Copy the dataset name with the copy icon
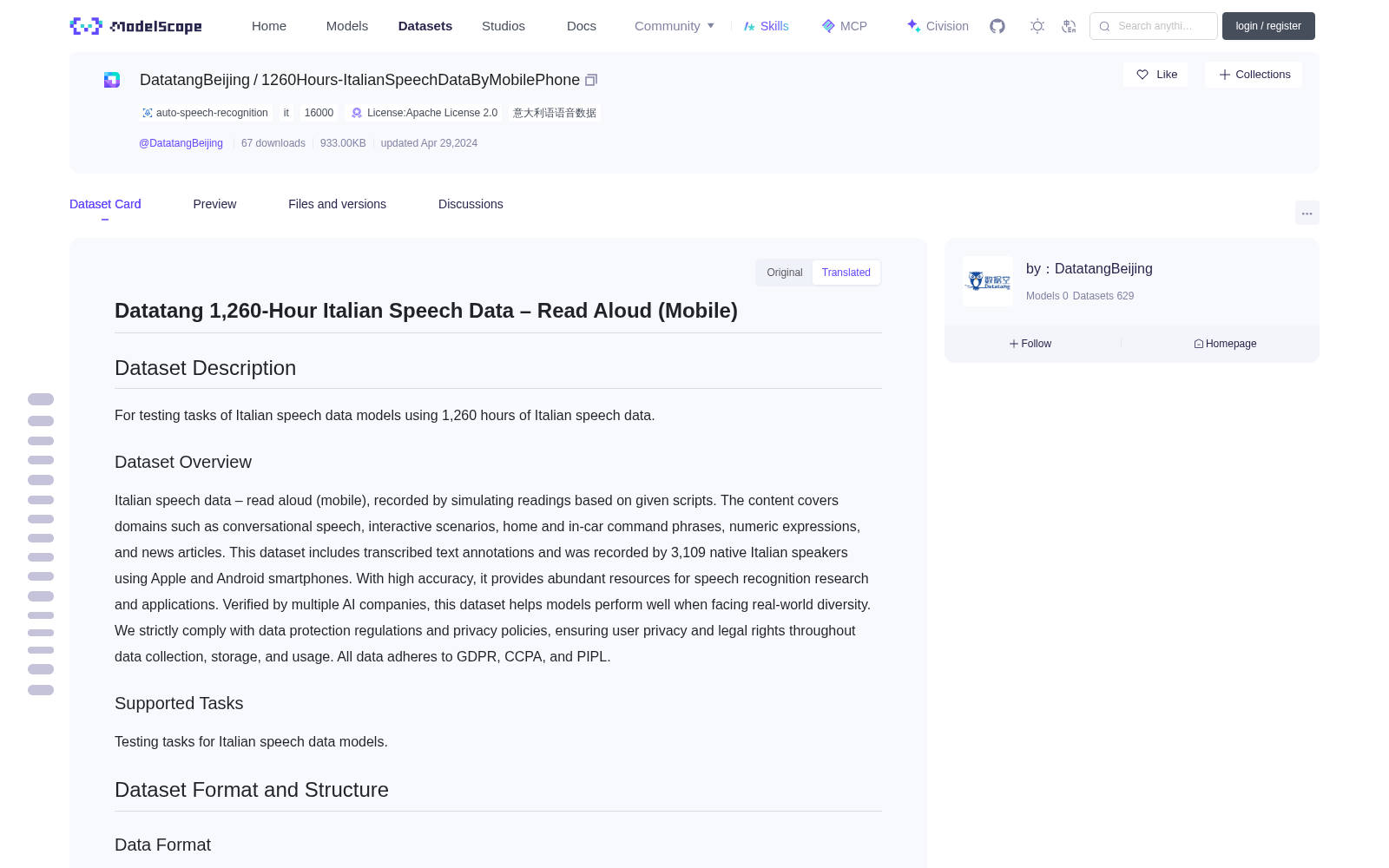The width and height of the screenshot is (1389, 868). point(591,80)
